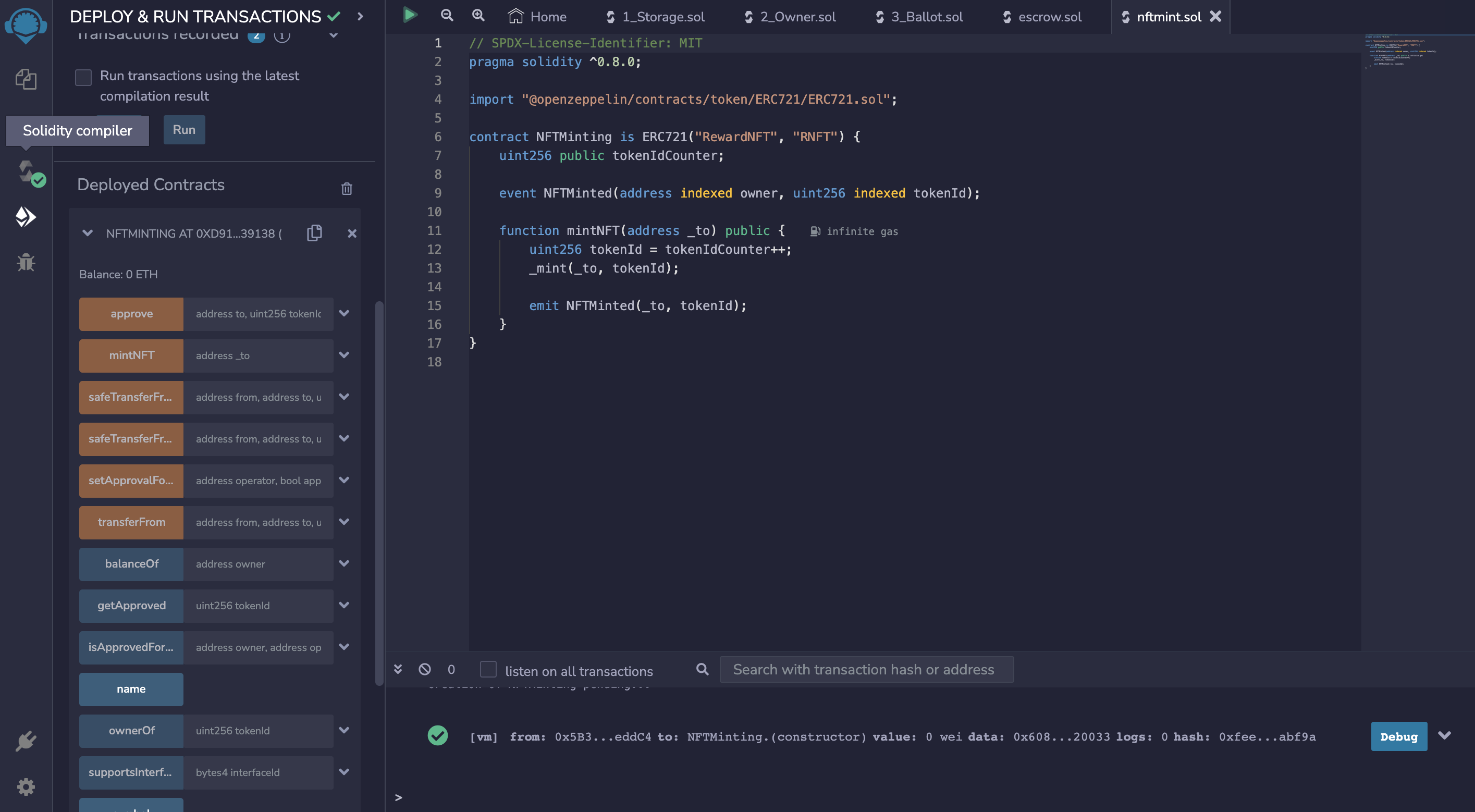Click the transaction hash search field
The image size is (1475, 812).
[866, 669]
